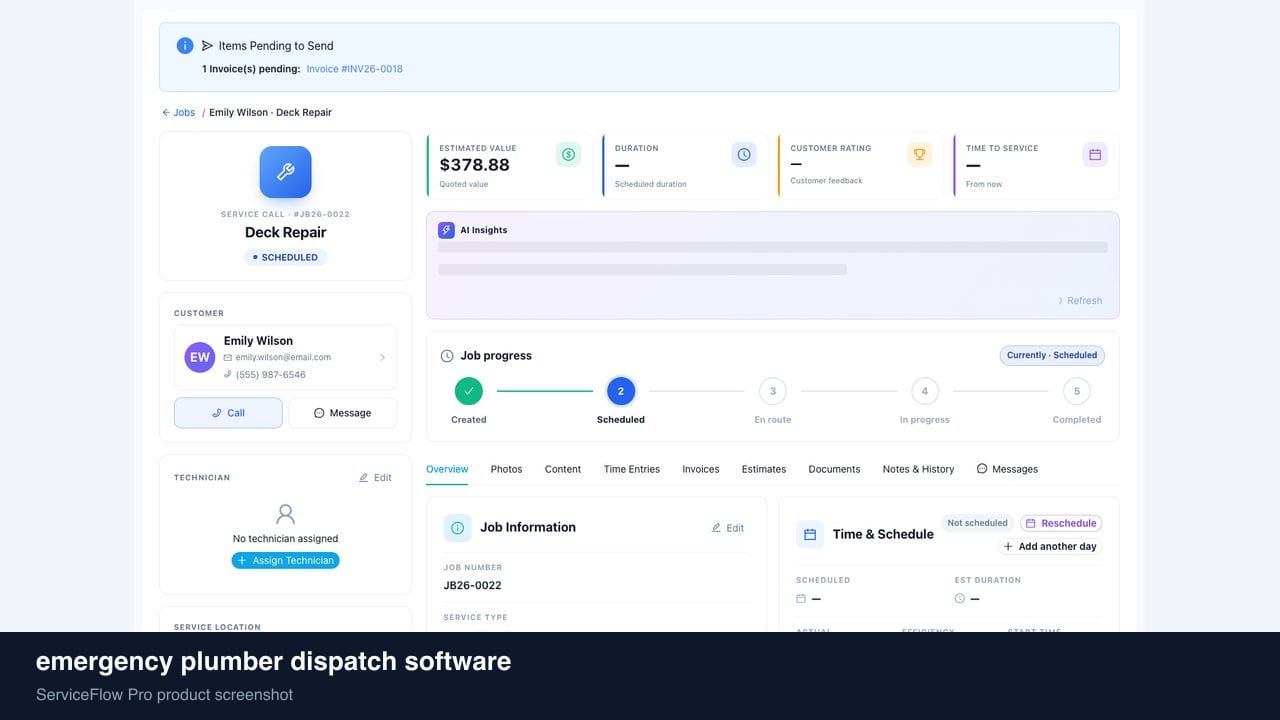This screenshot has height=720, width=1280.
Task: Open the Messages tab
Action: pos(1007,469)
